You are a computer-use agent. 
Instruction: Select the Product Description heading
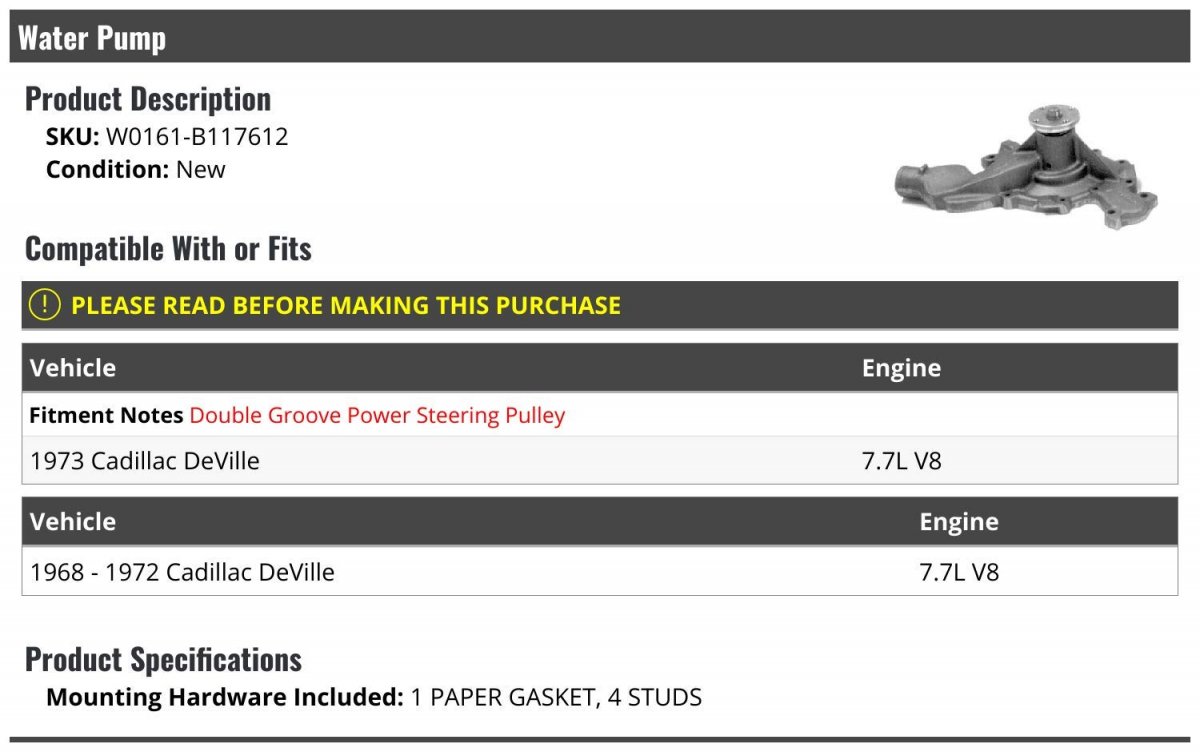coord(148,99)
